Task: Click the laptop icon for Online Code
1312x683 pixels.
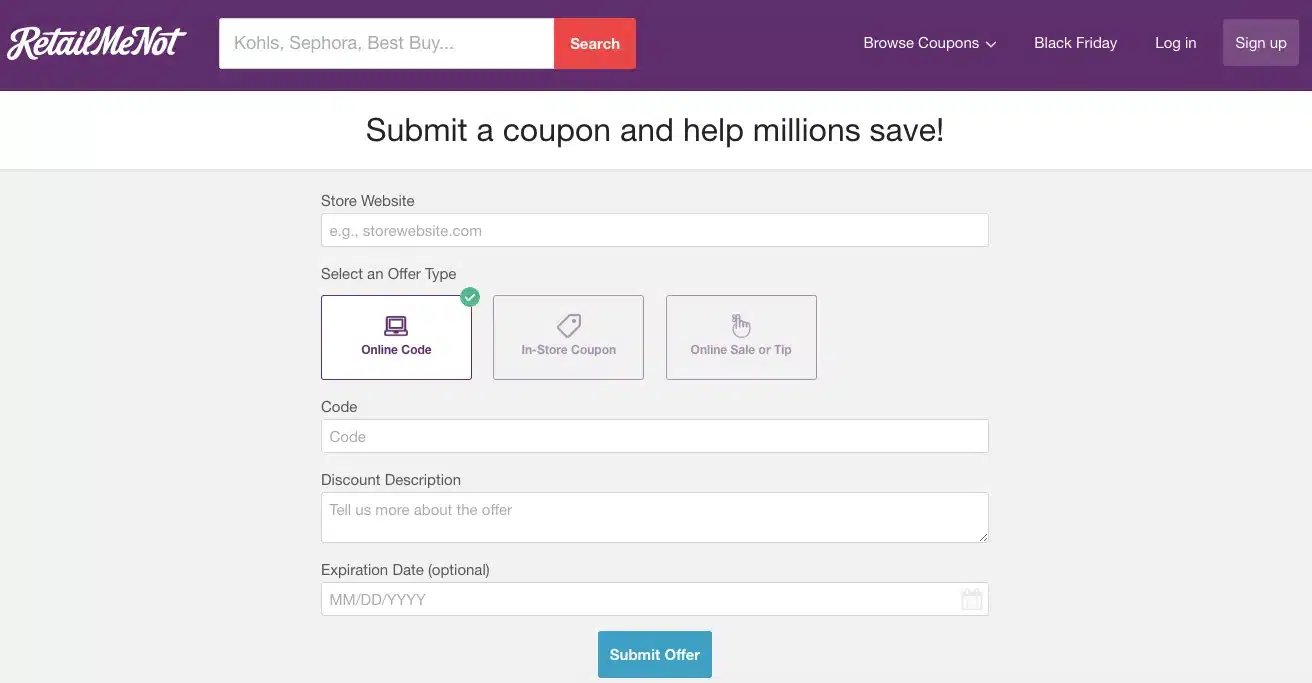Action: pos(396,326)
